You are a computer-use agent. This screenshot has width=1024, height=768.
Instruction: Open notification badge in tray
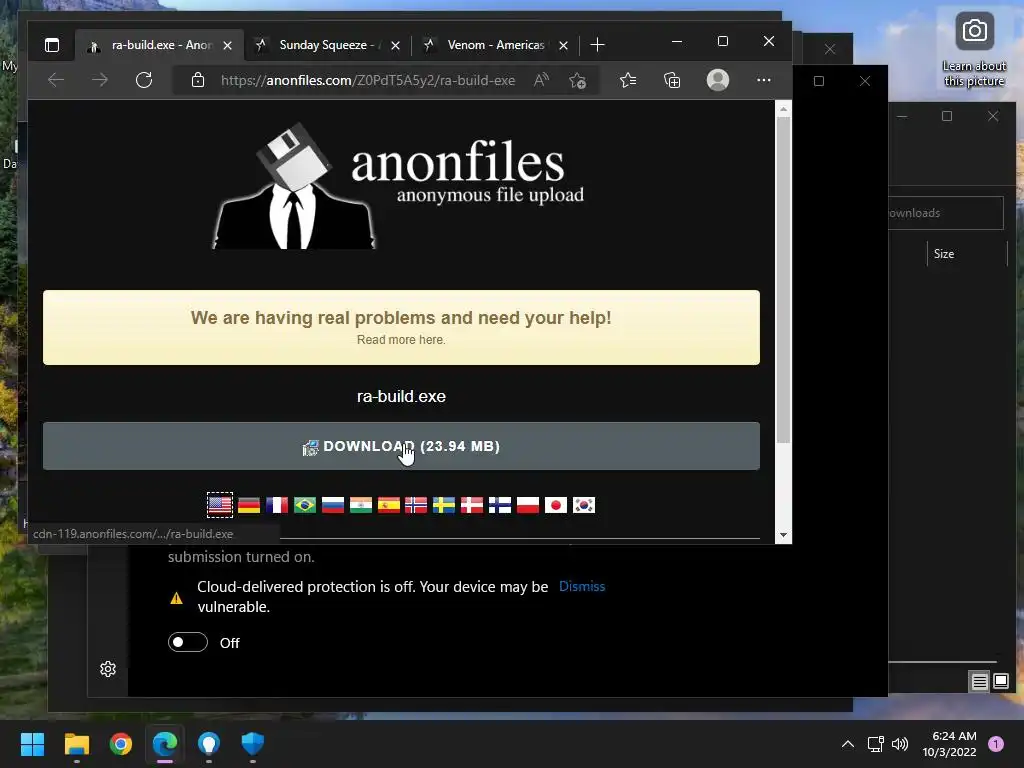tap(996, 744)
